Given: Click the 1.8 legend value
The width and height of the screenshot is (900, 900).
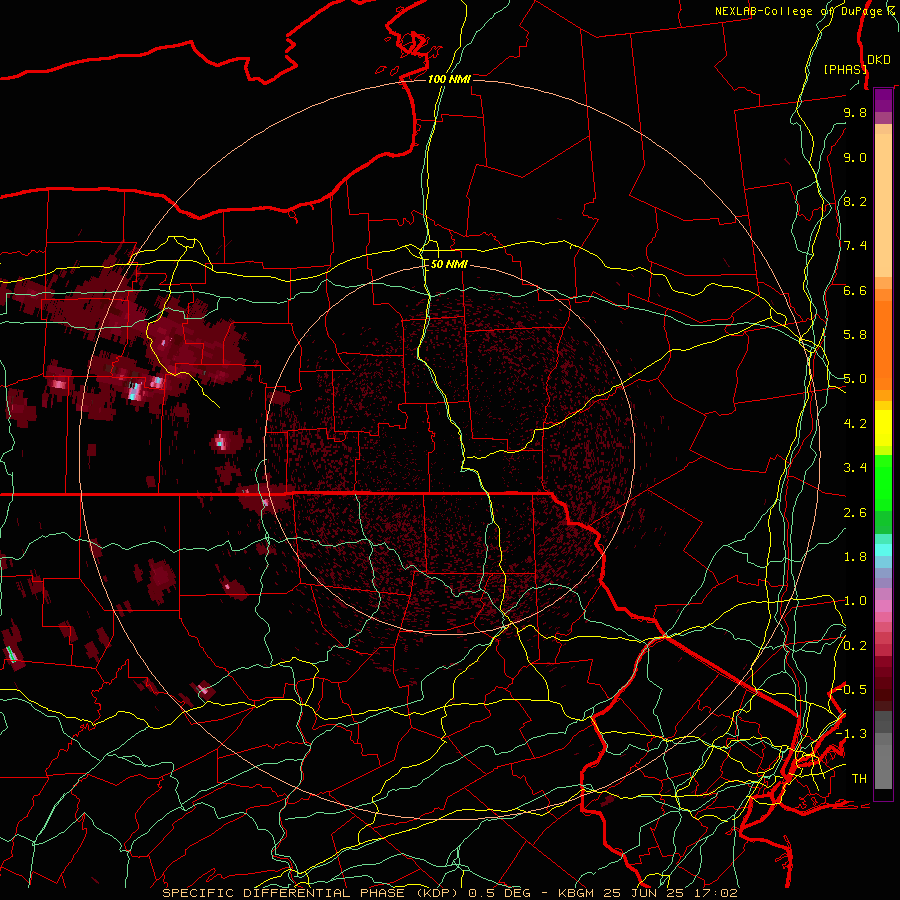Looking at the screenshot, I should pos(855,557).
